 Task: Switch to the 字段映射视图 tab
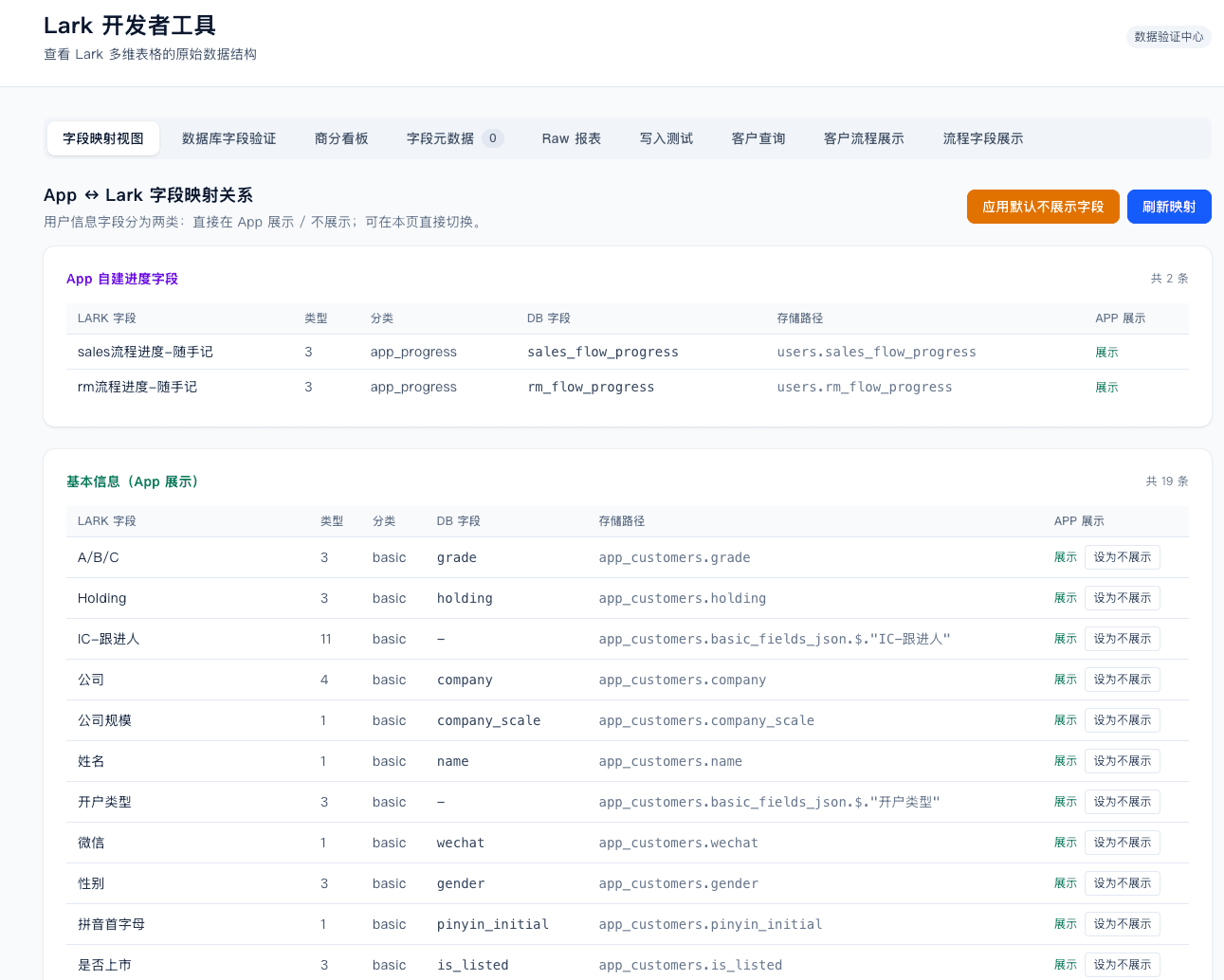103,138
